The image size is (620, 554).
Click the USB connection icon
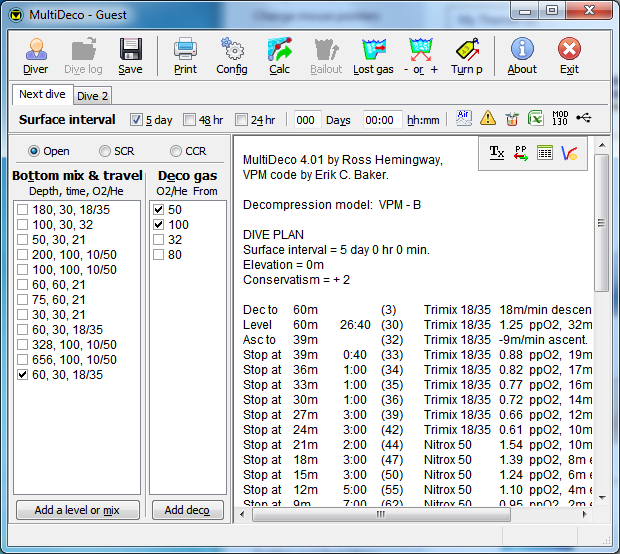click(584, 118)
